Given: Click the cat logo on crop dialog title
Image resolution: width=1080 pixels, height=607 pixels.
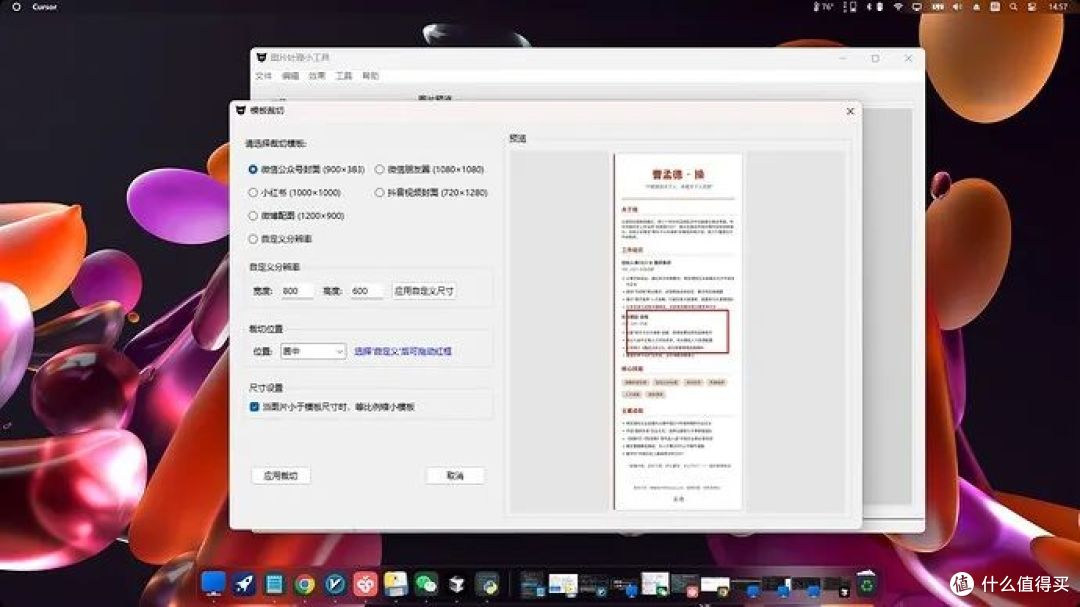Looking at the screenshot, I should pos(240,110).
